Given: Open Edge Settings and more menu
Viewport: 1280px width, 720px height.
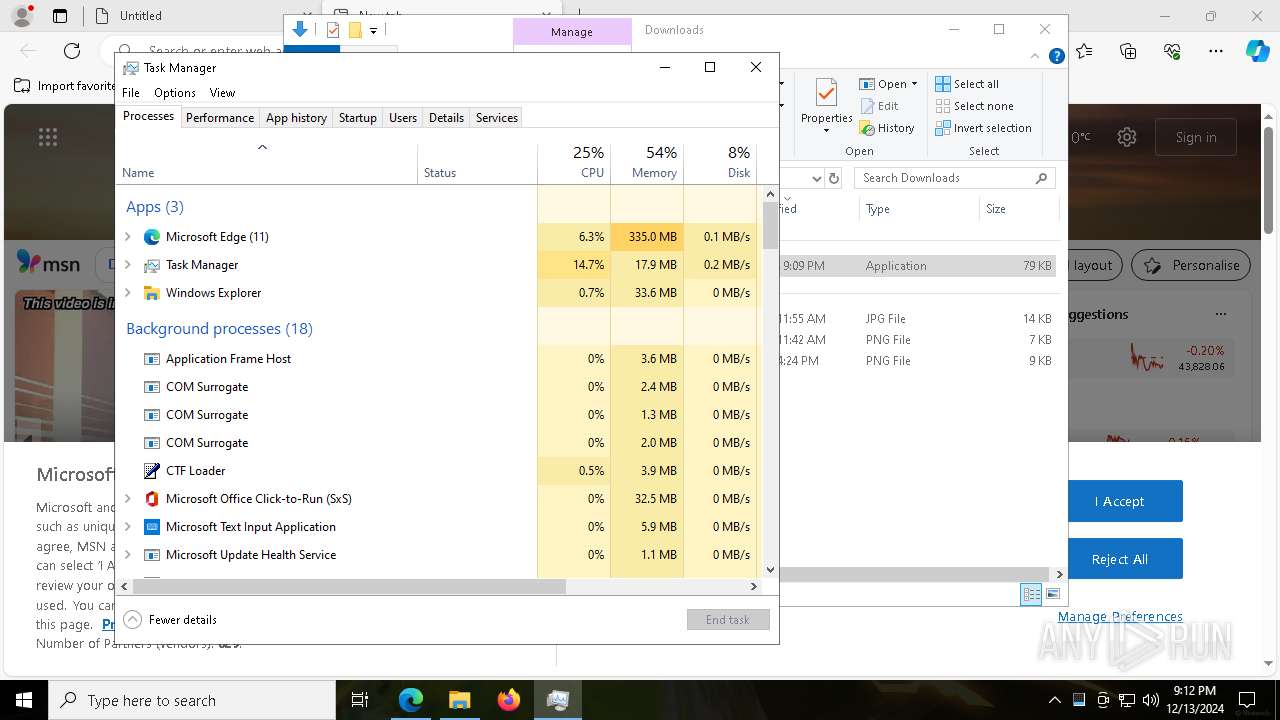Looking at the screenshot, I should pyautogui.click(x=1216, y=51).
